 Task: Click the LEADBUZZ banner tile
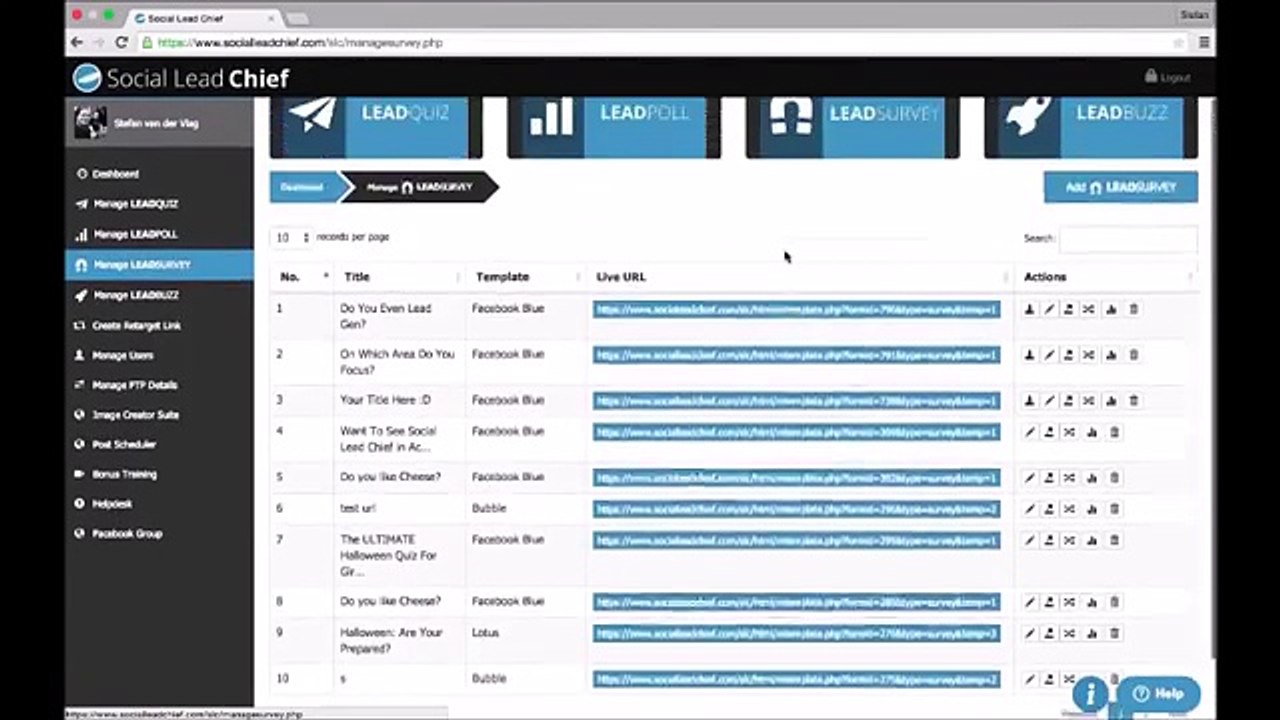click(1091, 127)
